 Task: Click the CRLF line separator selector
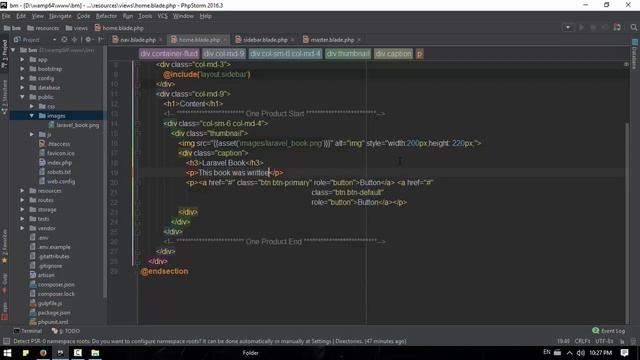(x=582, y=341)
